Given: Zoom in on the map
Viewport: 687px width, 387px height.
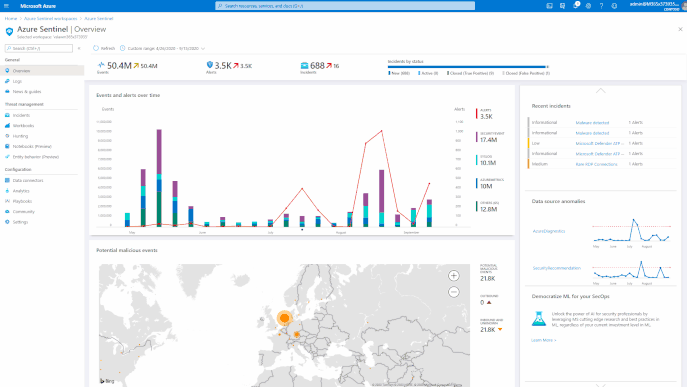Looking at the screenshot, I should (453, 276).
